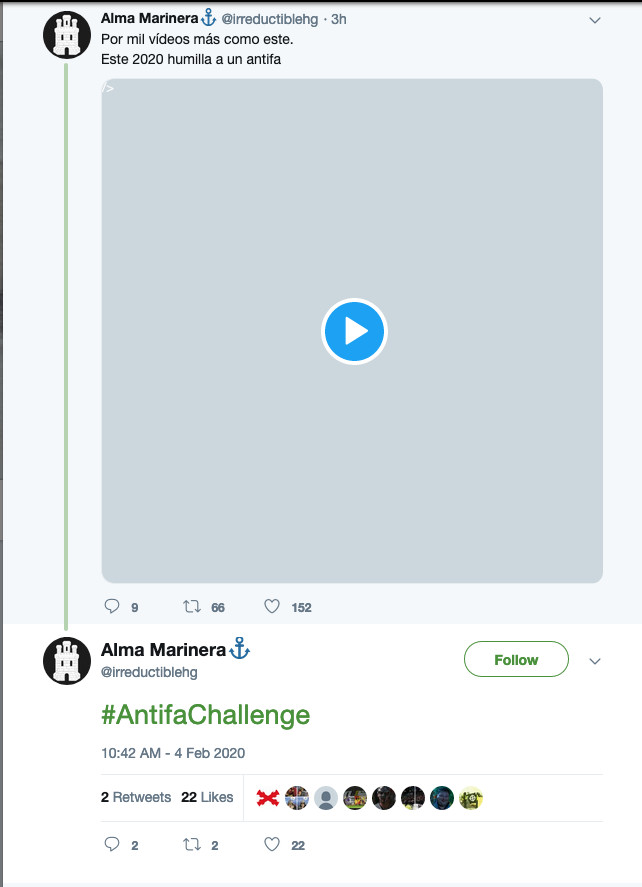Click reply icon on #AntifaChallenge tweet

112,845
